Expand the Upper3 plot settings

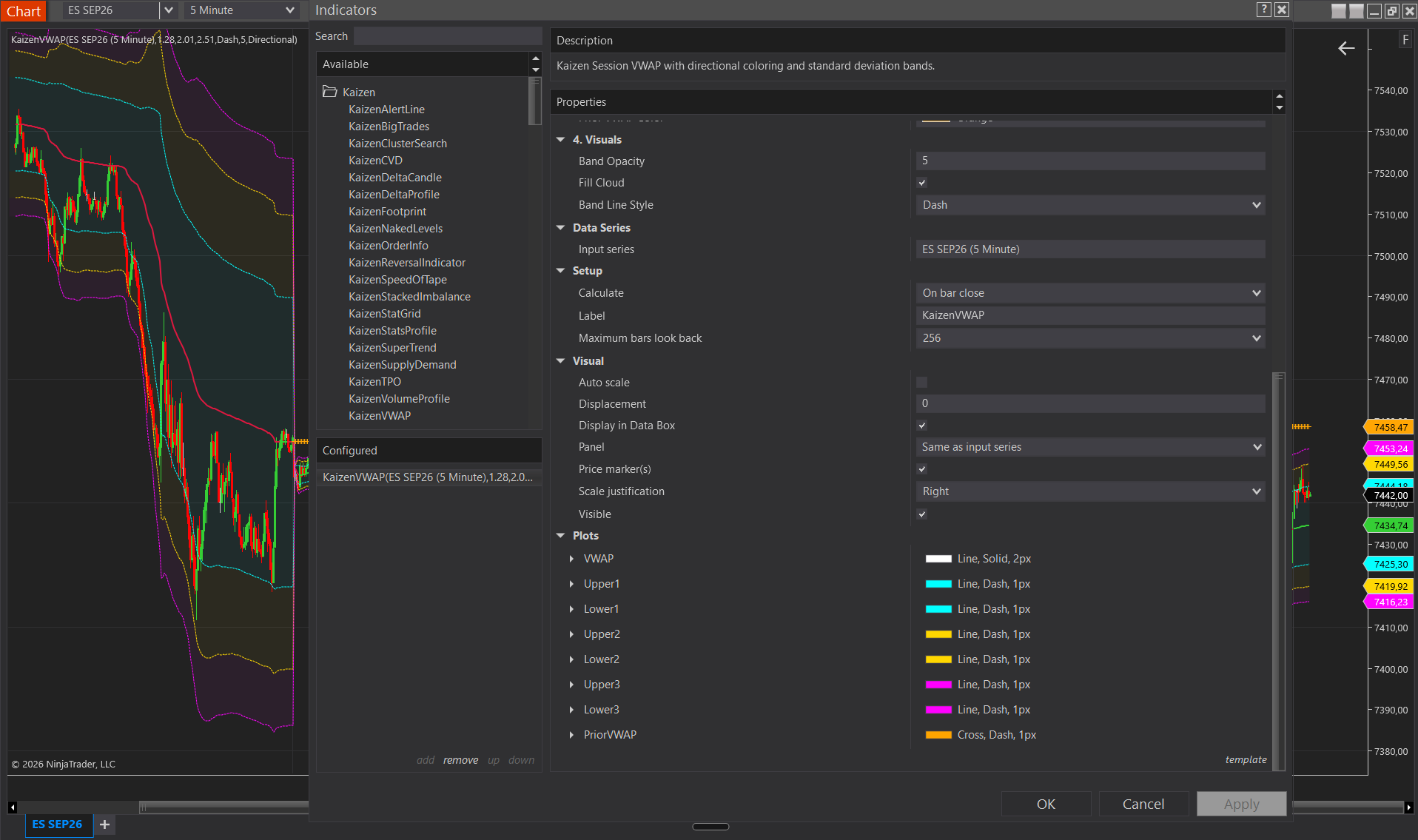[x=571, y=685]
